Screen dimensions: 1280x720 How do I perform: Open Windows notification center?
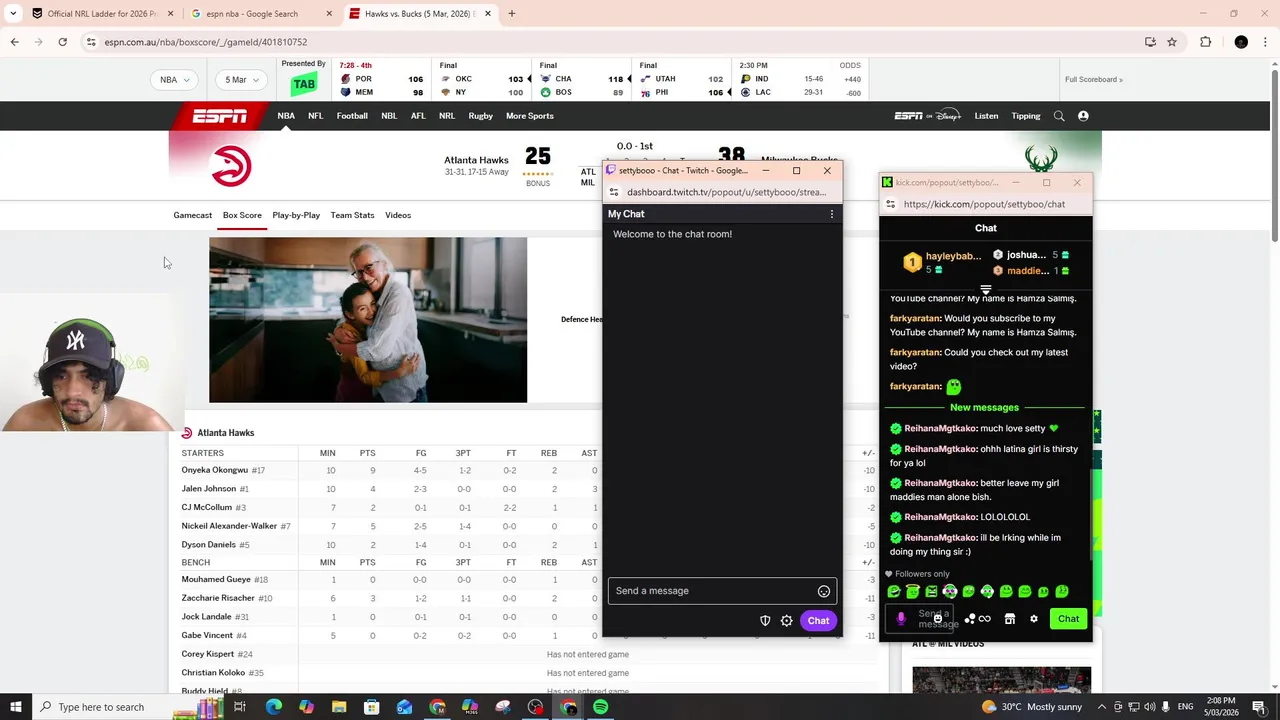[x=1260, y=707]
